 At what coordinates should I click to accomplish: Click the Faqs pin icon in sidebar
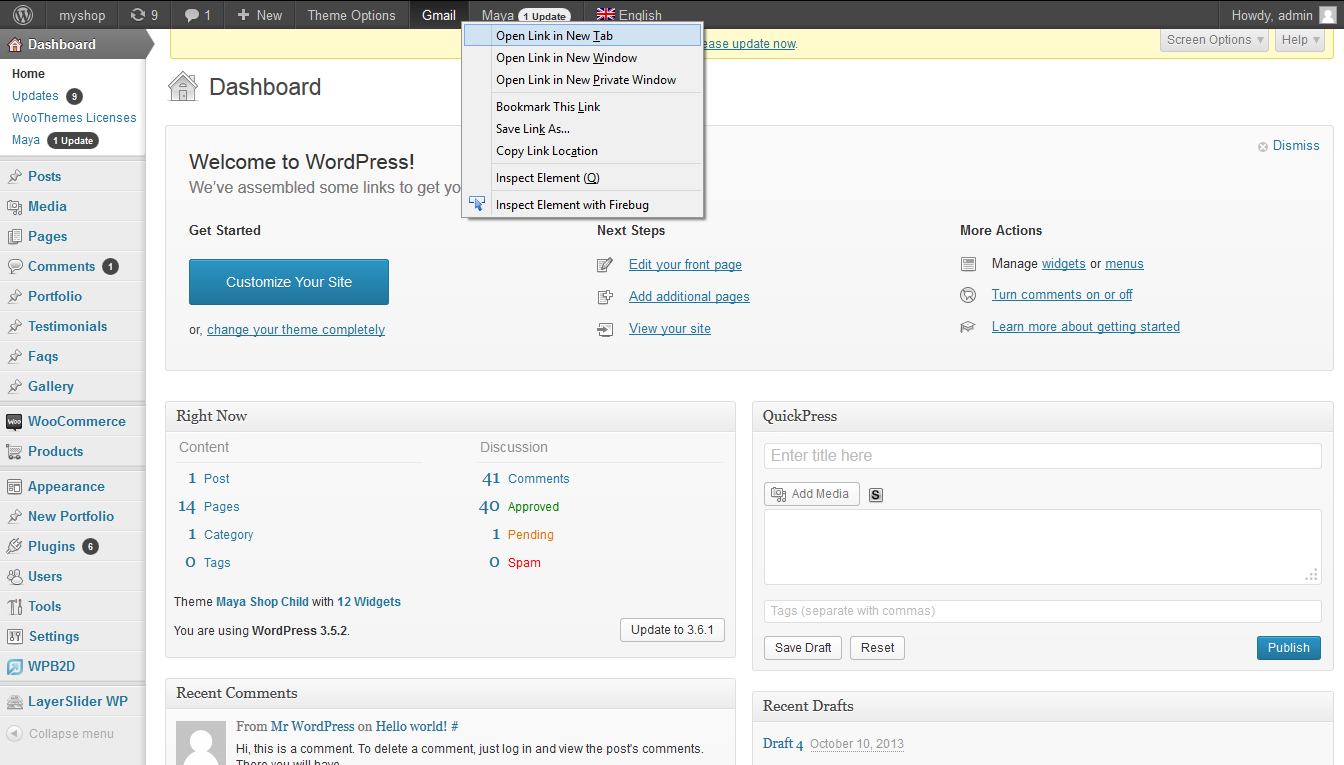pyautogui.click(x=14, y=356)
